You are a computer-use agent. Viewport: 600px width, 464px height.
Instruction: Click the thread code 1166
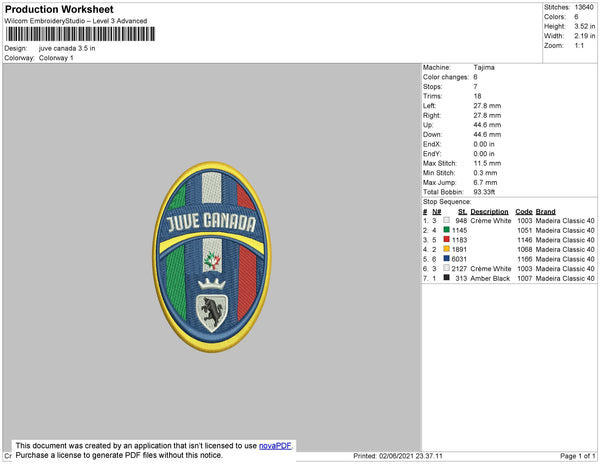pos(525,259)
